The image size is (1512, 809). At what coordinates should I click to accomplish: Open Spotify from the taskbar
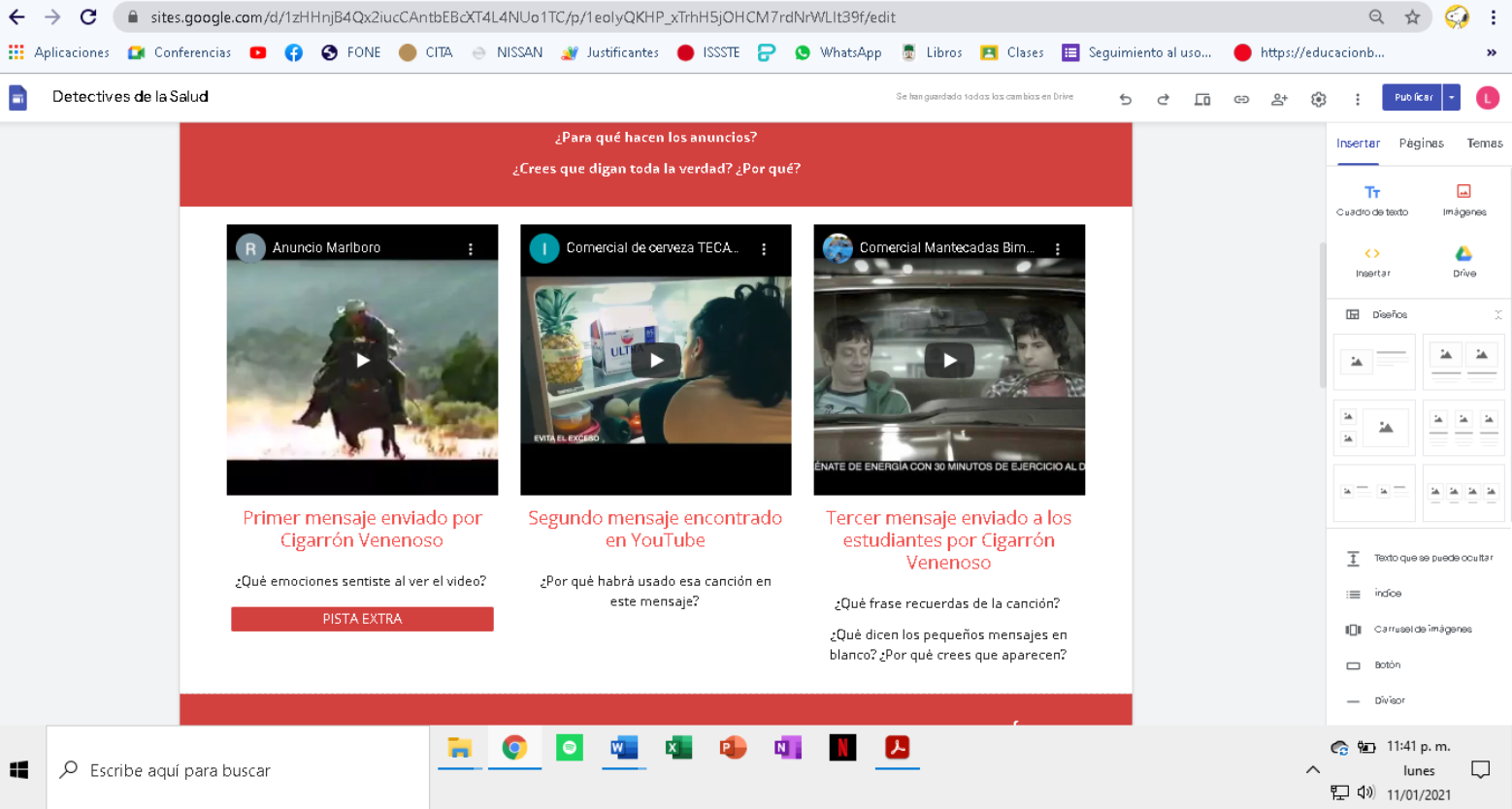pyautogui.click(x=569, y=748)
